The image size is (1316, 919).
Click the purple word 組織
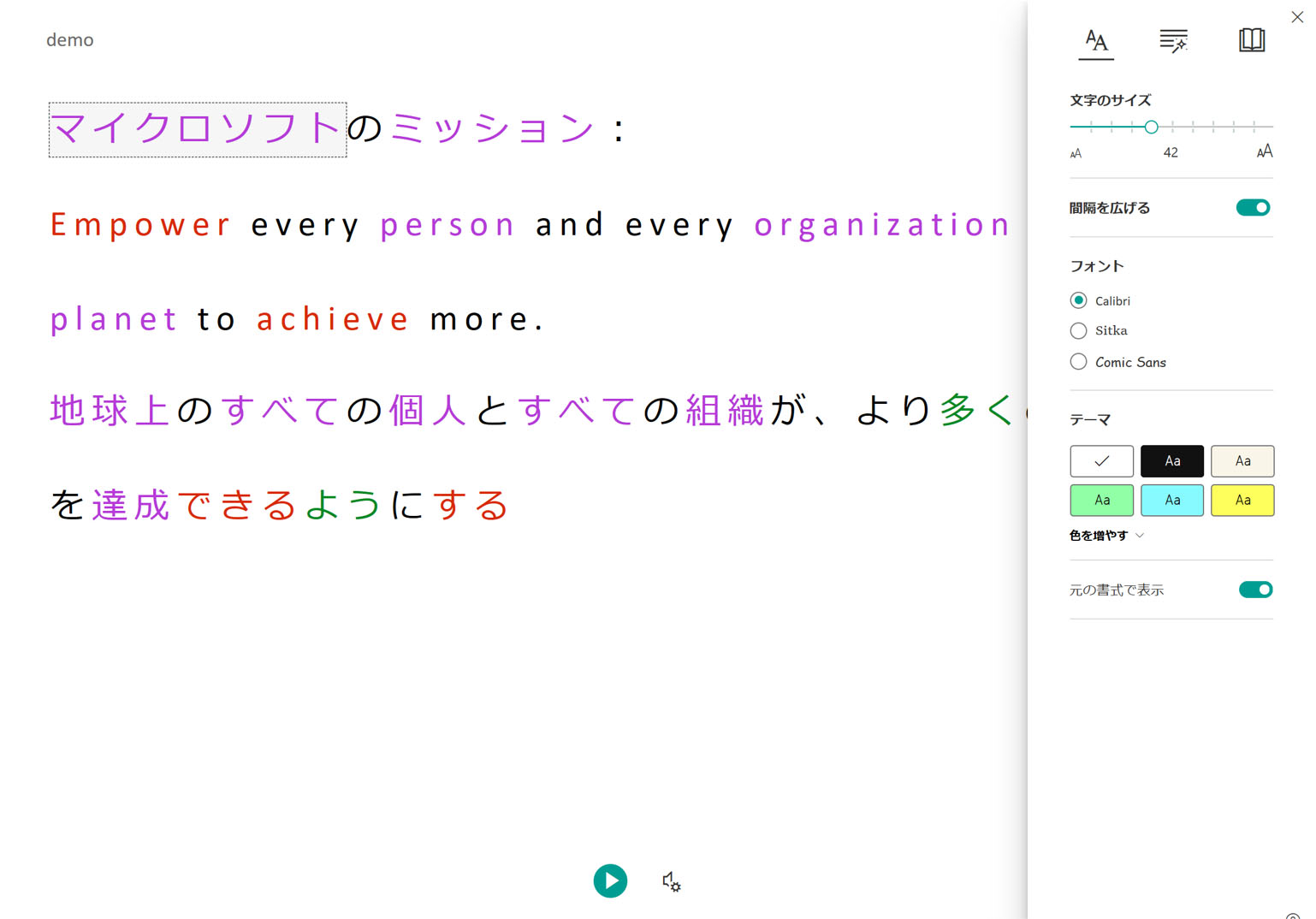724,410
